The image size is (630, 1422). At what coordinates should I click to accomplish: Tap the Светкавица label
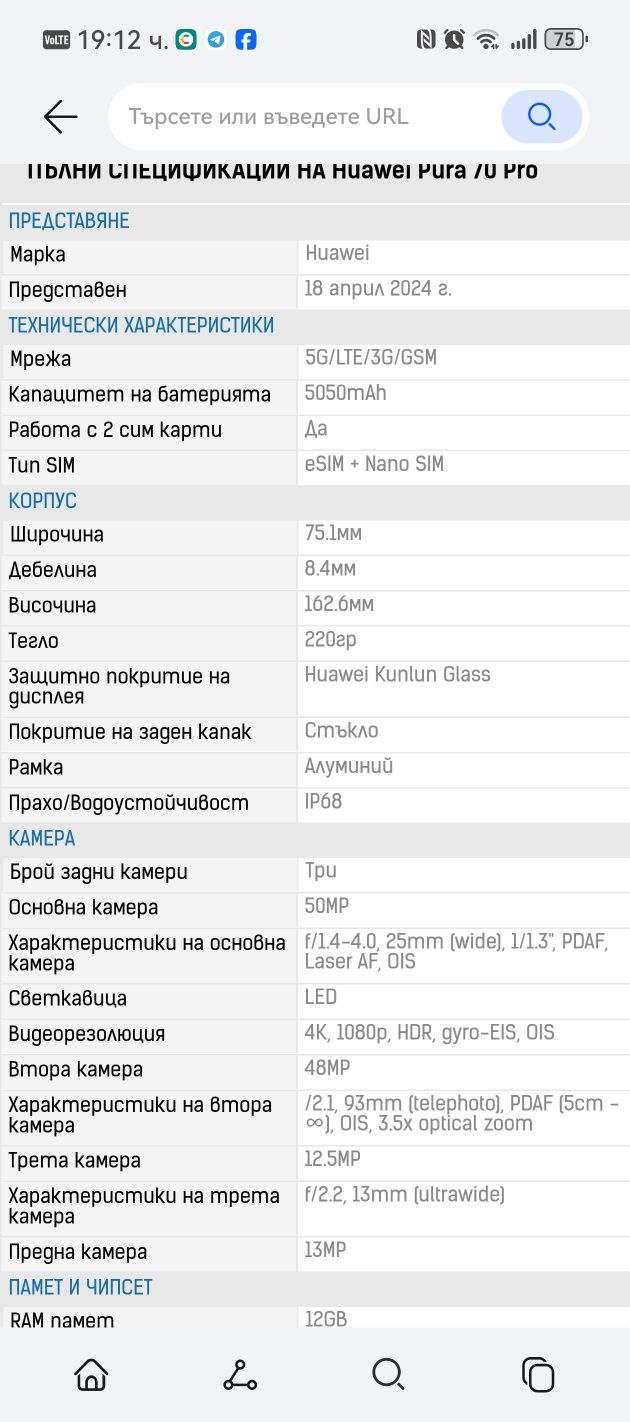[x=67, y=999]
